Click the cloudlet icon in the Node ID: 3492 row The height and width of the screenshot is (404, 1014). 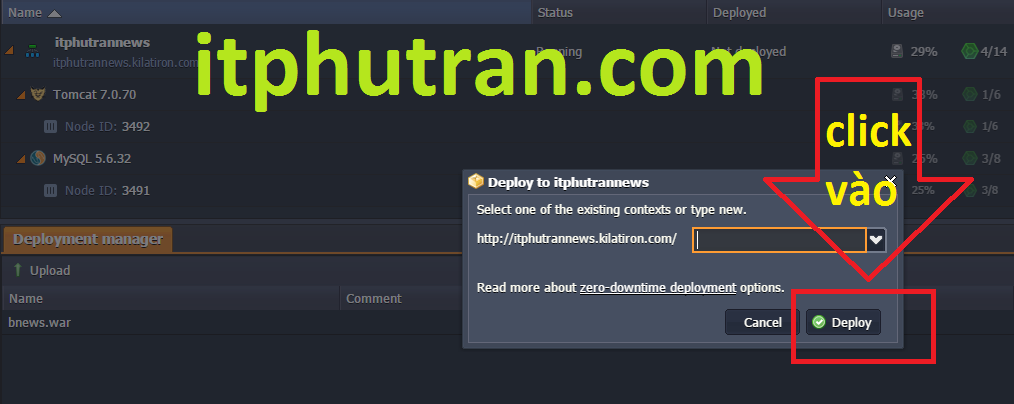pyautogui.click(x=969, y=126)
